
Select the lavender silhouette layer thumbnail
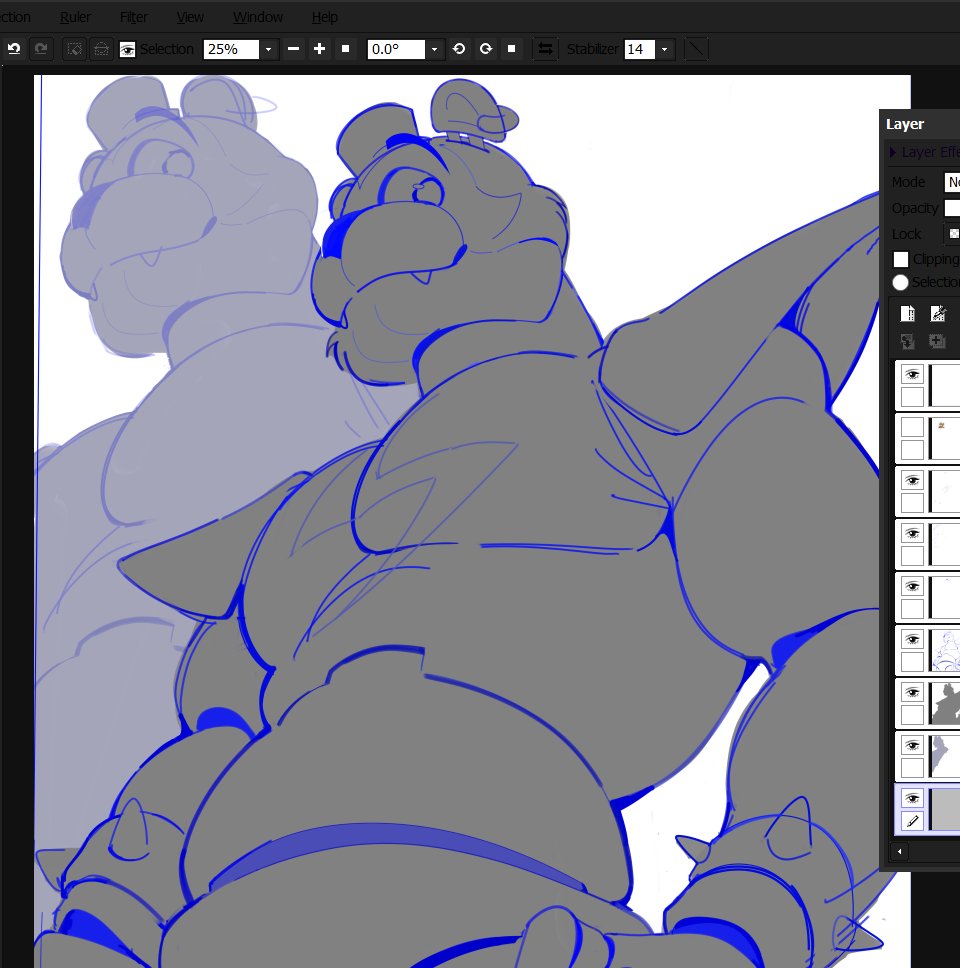pyautogui.click(x=945, y=757)
